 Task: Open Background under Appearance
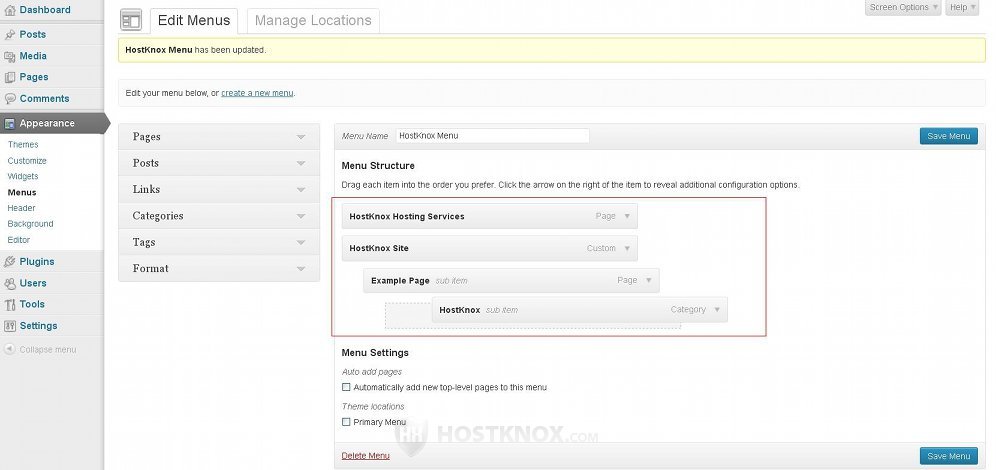tap(30, 224)
